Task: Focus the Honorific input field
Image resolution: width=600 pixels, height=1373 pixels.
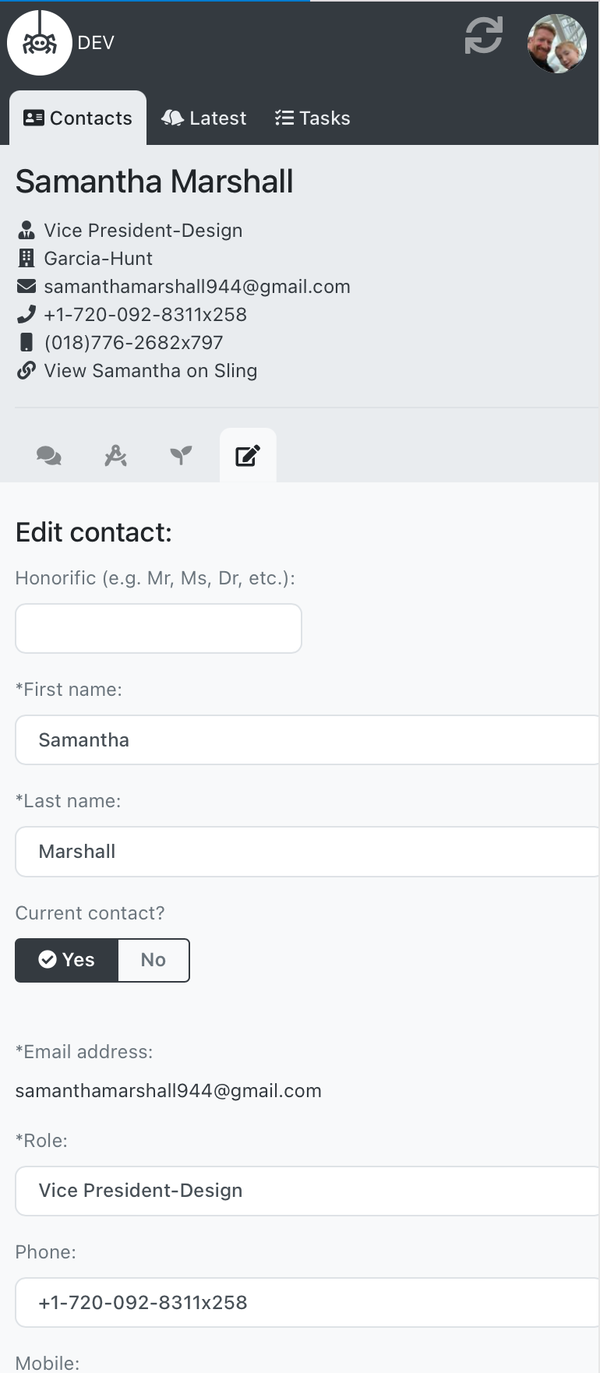Action: (x=158, y=629)
